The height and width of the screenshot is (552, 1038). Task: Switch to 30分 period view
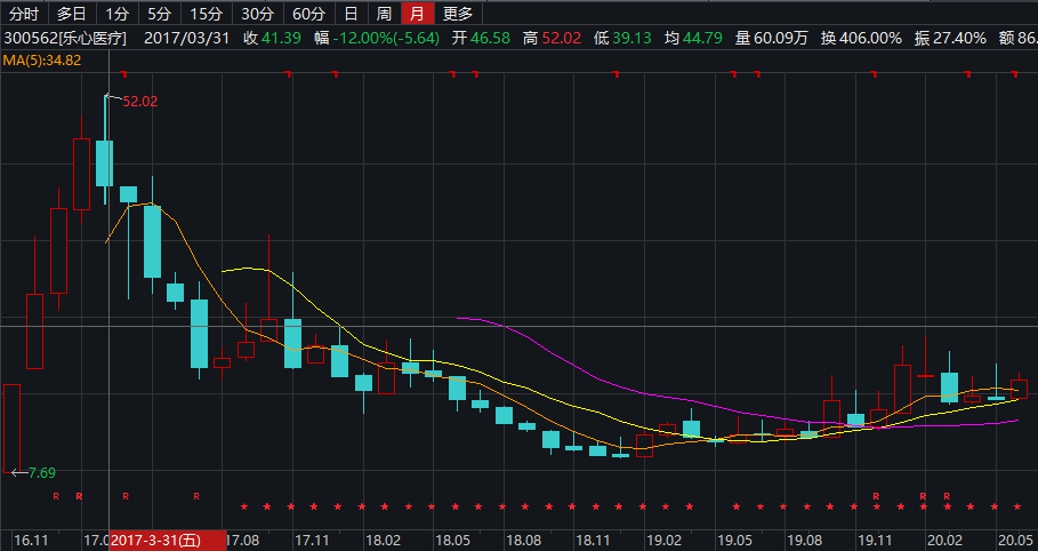coord(257,13)
